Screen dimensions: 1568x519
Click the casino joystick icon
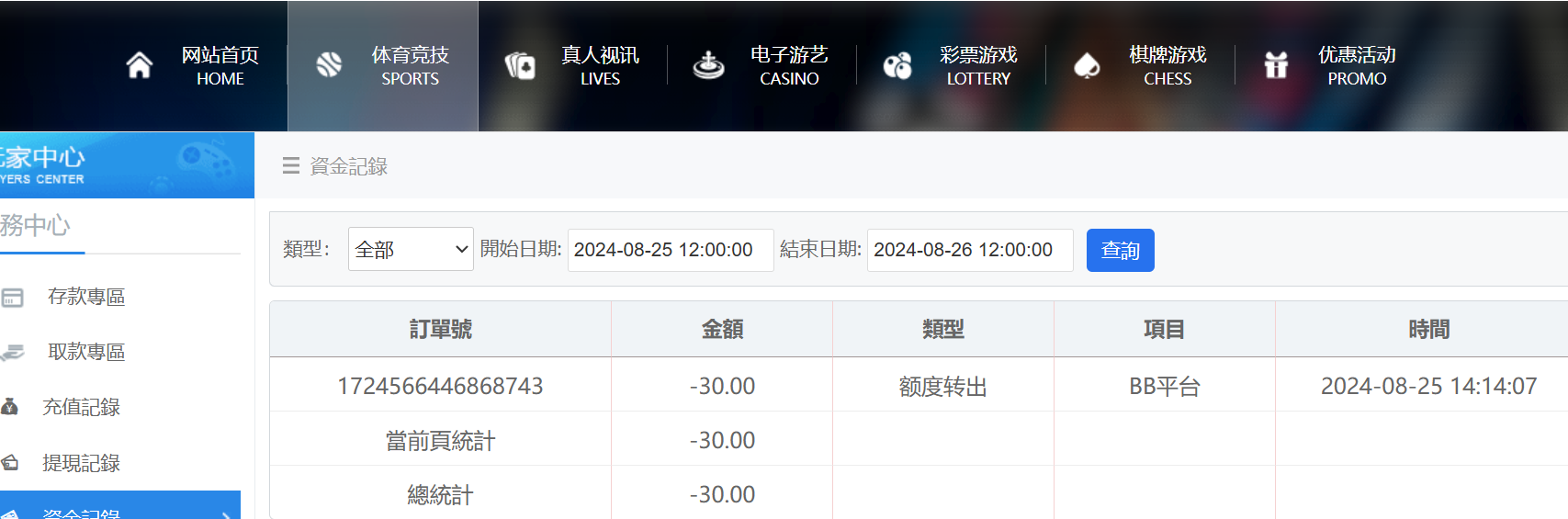[x=708, y=65]
